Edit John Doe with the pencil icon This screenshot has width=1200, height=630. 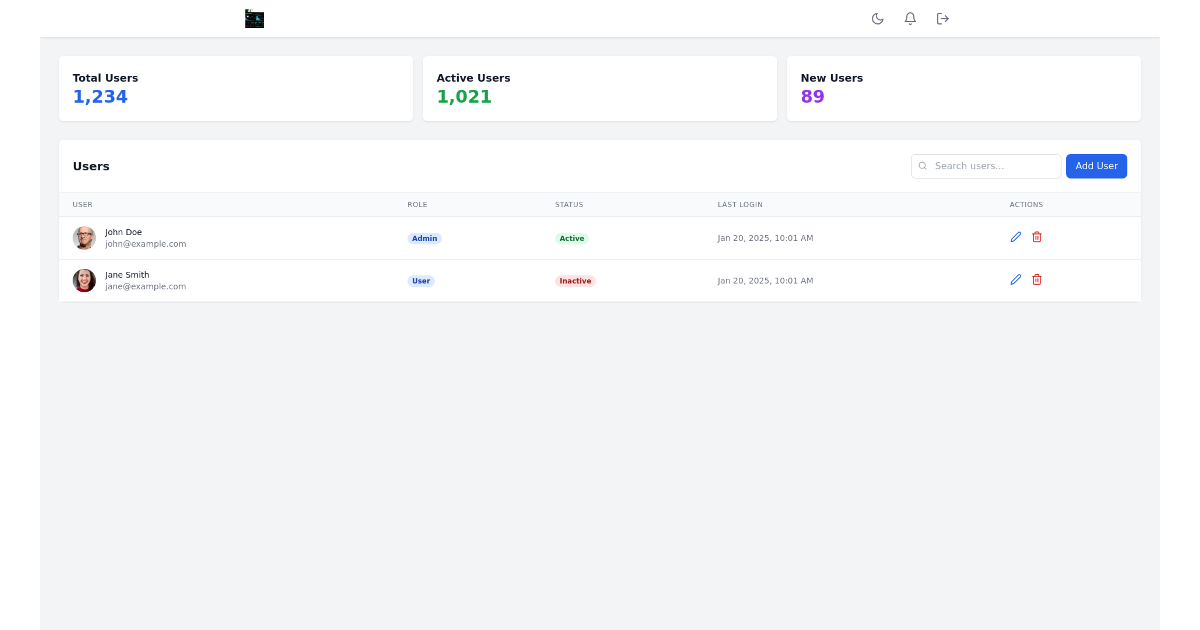click(1015, 237)
